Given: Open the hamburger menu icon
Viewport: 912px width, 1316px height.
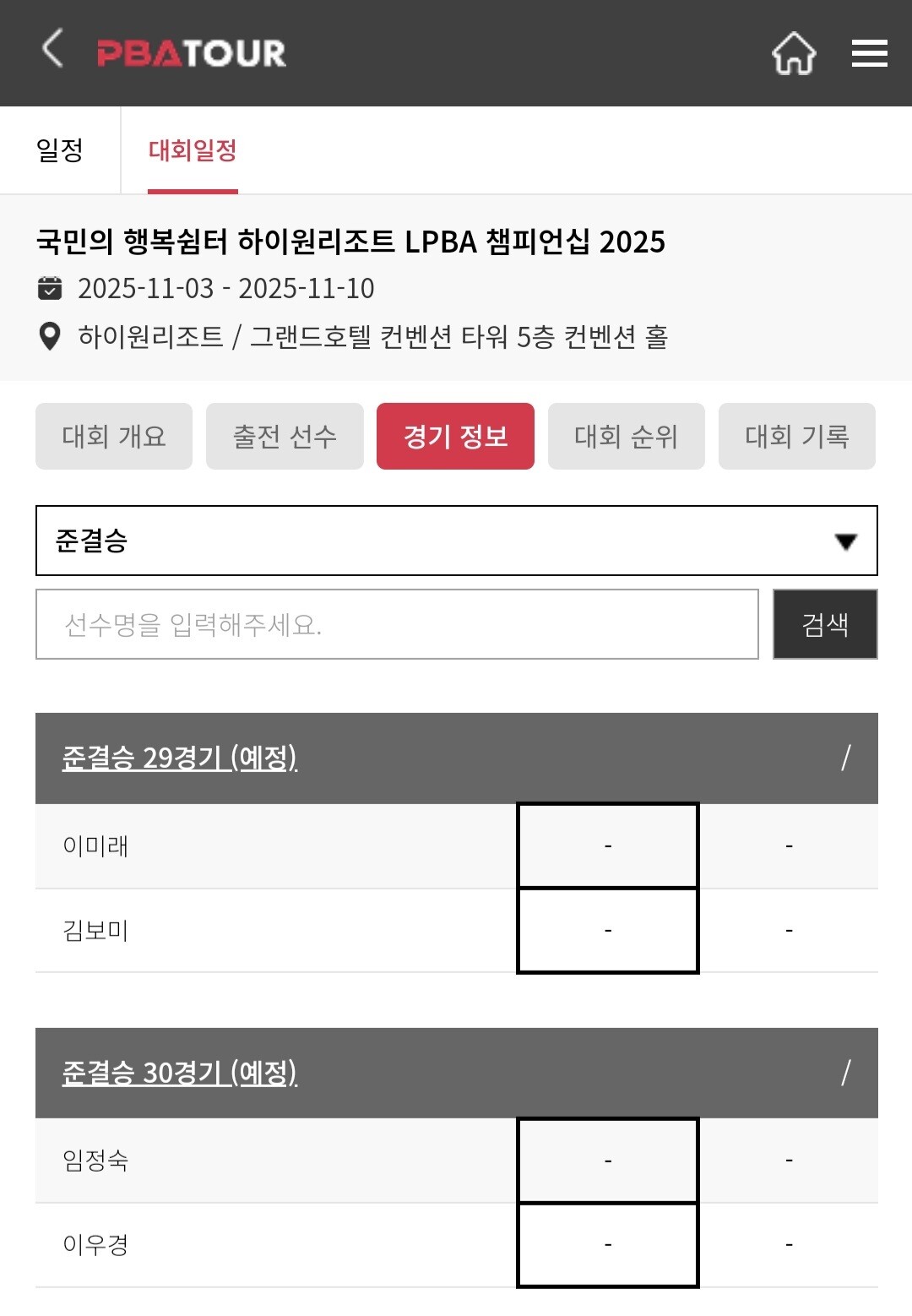Looking at the screenshot, I should pos(869,53).
